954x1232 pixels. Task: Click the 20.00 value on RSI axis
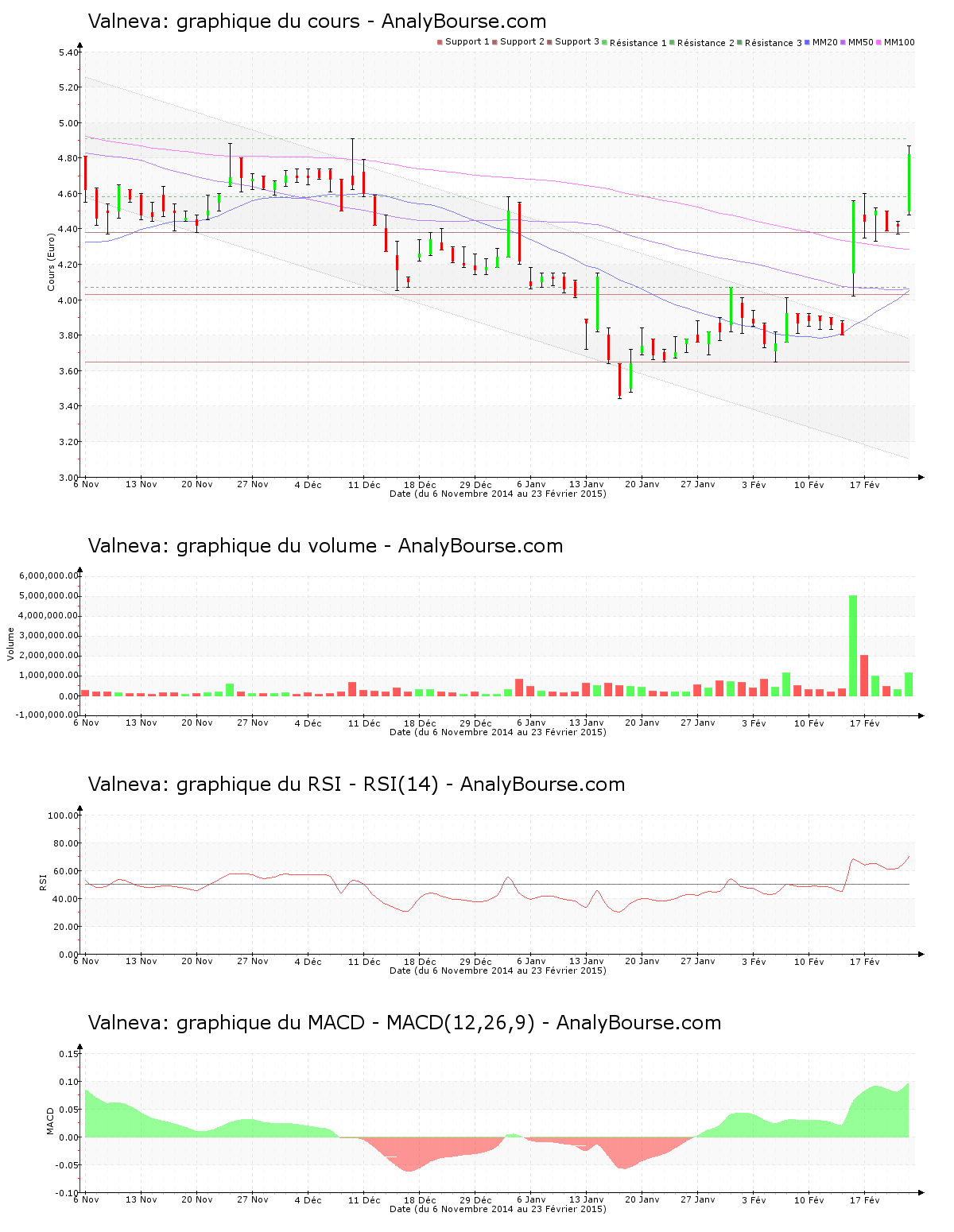[66, 927]
